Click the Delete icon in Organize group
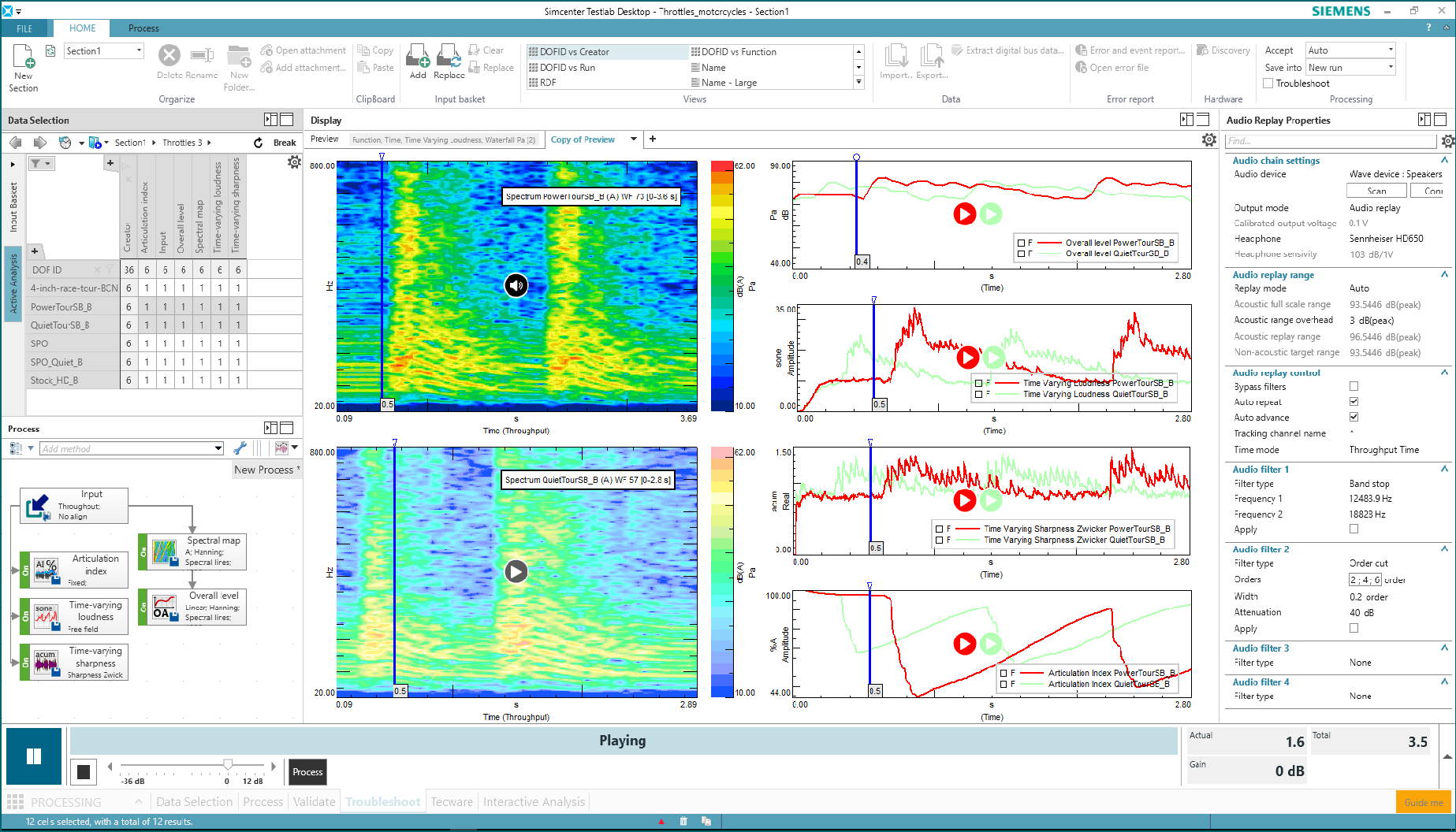This screenshot has width=1456, height=832. [x=169, y=55]
